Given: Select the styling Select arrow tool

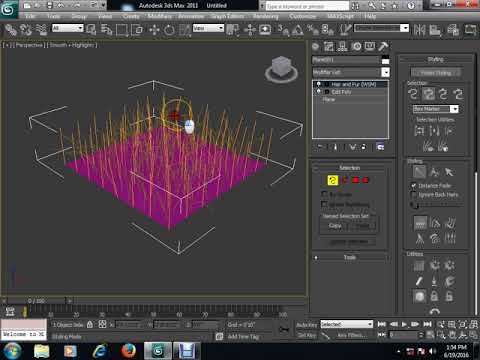Looking at the screenshot, I should click(x=449, y=172).
